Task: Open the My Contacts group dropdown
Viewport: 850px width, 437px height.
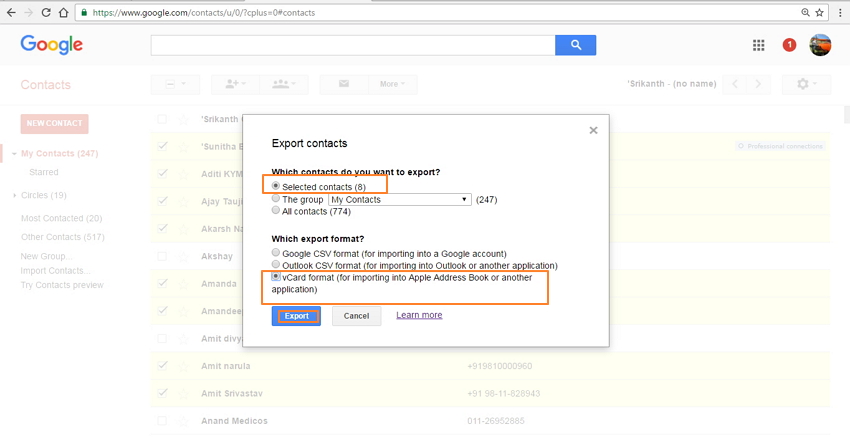Action: [x=399, y=199]
